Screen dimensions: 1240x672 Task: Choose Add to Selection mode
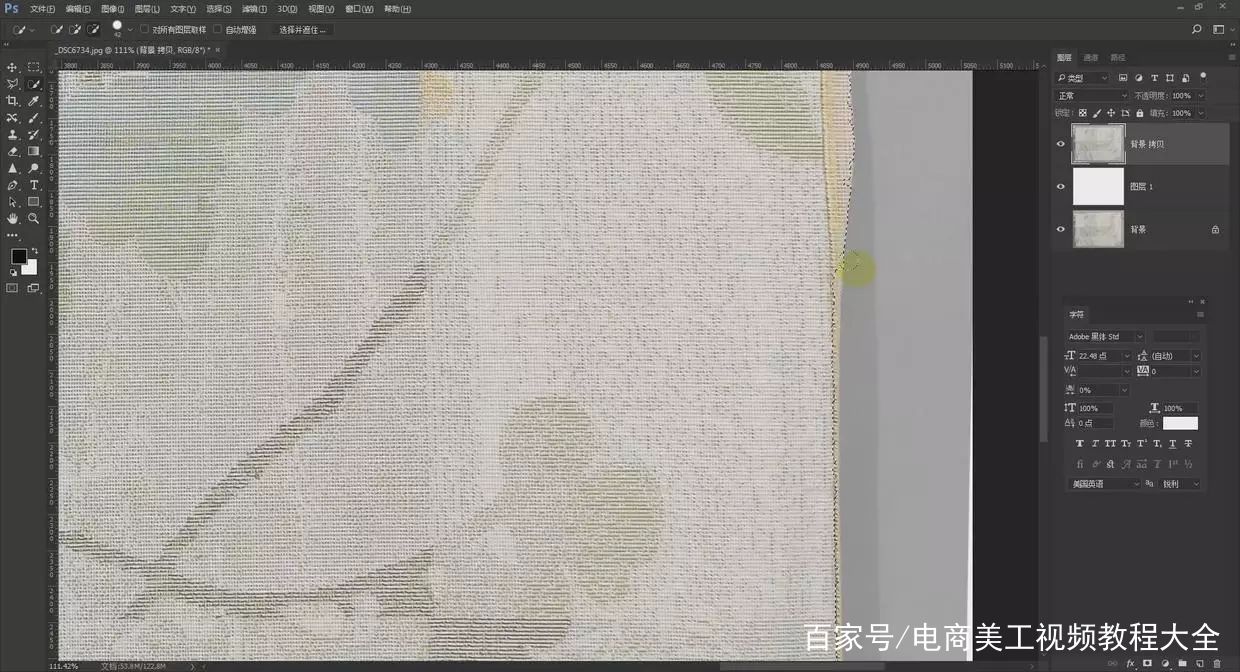click(x=75, y=30)
